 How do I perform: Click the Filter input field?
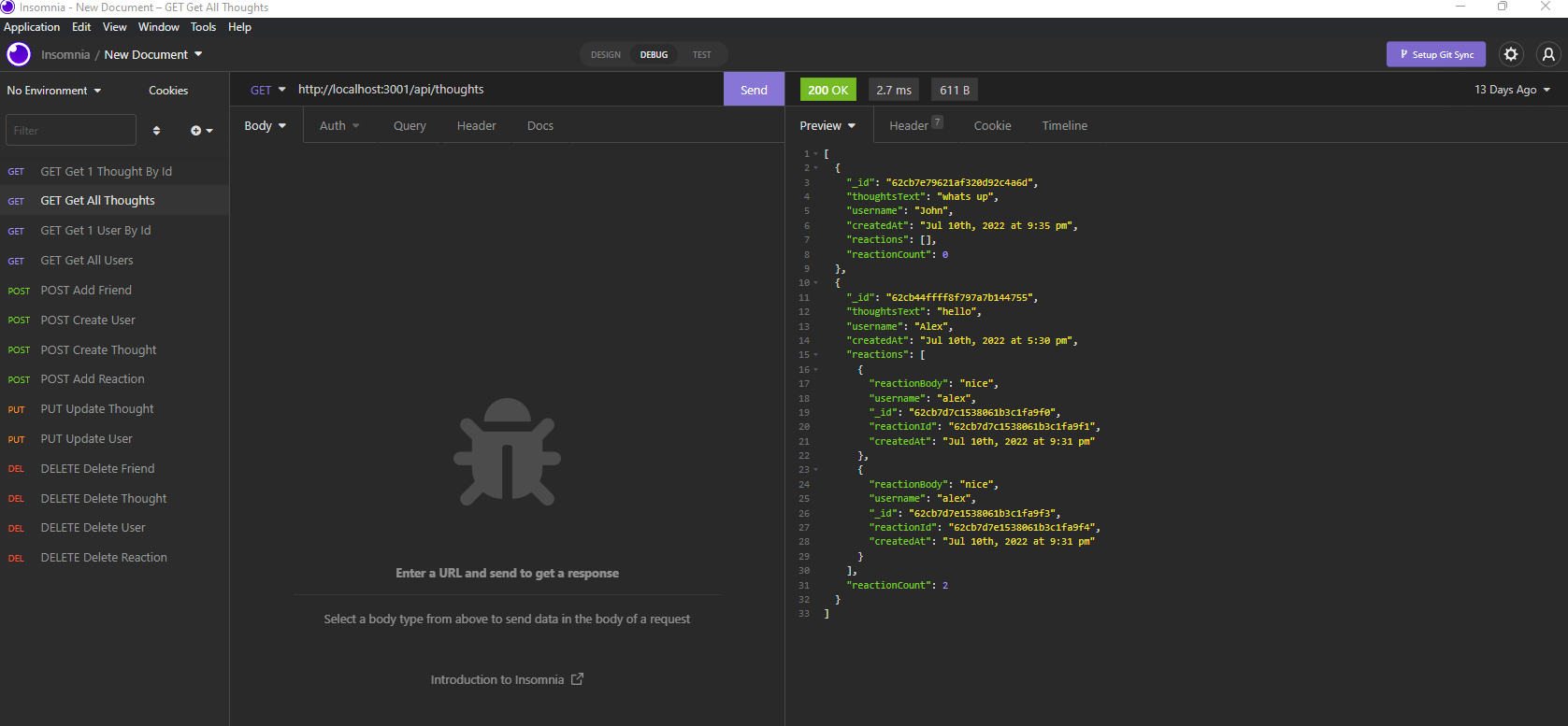(x=71, y=131)
